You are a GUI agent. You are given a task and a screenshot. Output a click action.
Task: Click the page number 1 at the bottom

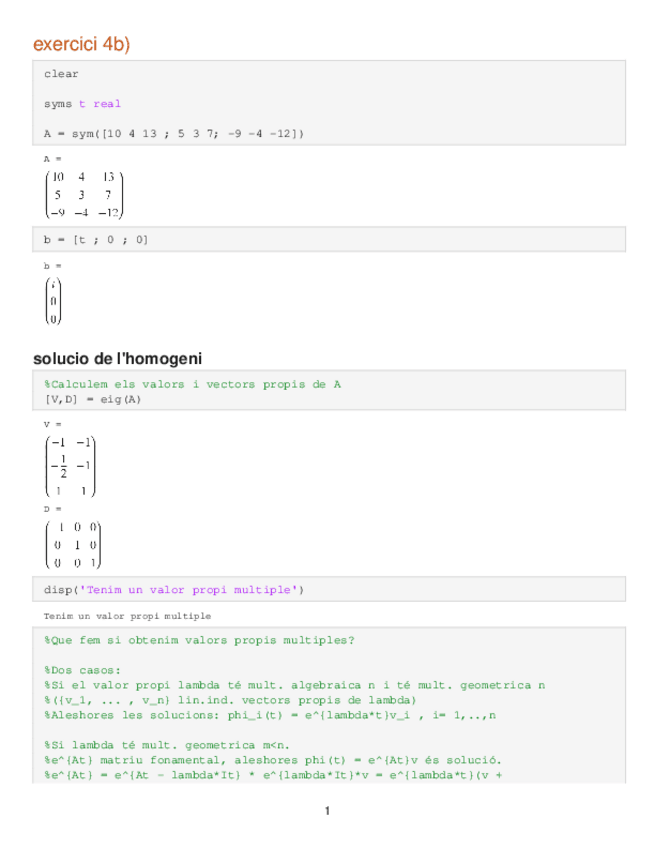click(x=327, y=810)
